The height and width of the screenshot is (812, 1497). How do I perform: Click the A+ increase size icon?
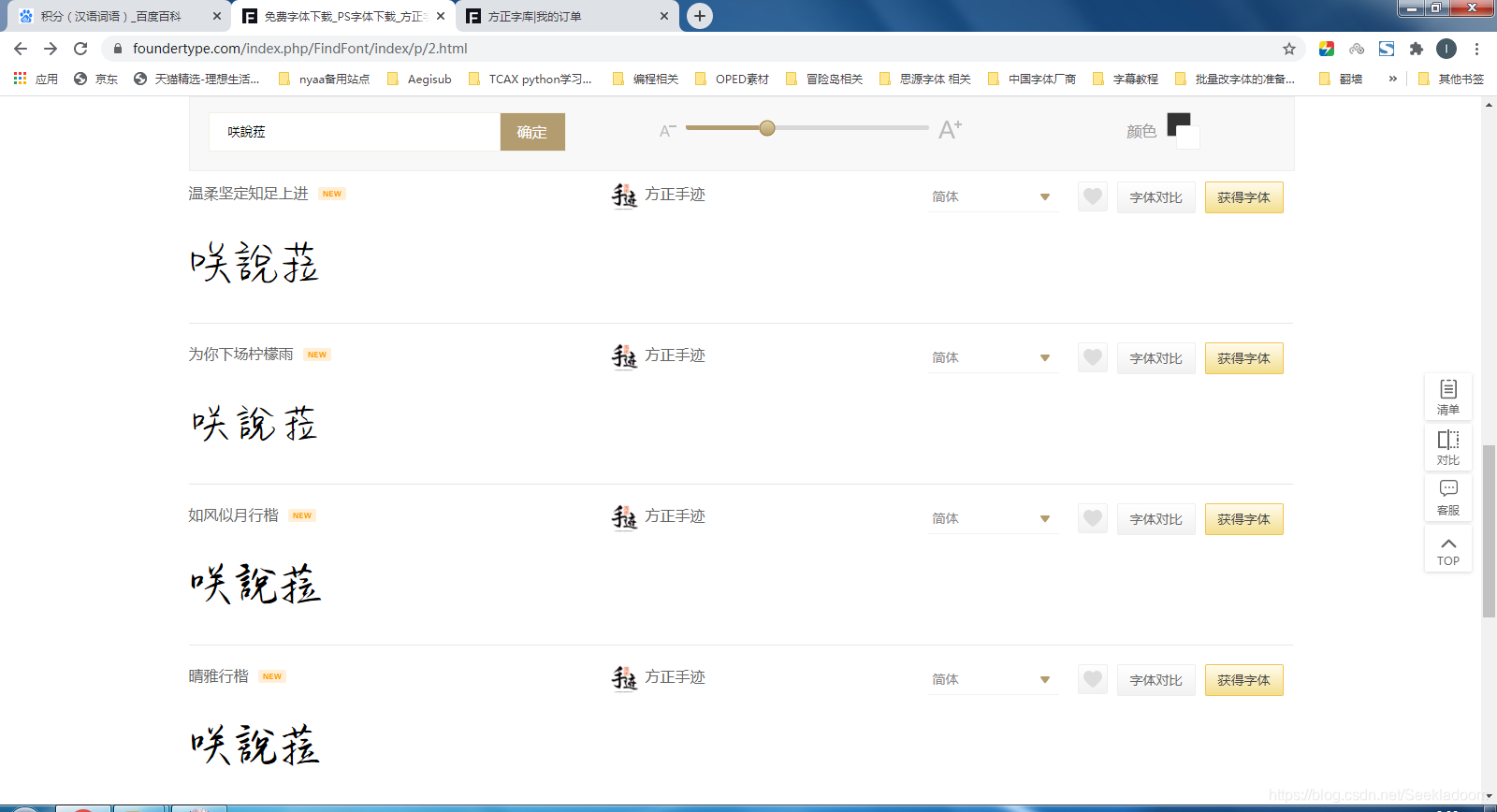(x=950, y=130)
